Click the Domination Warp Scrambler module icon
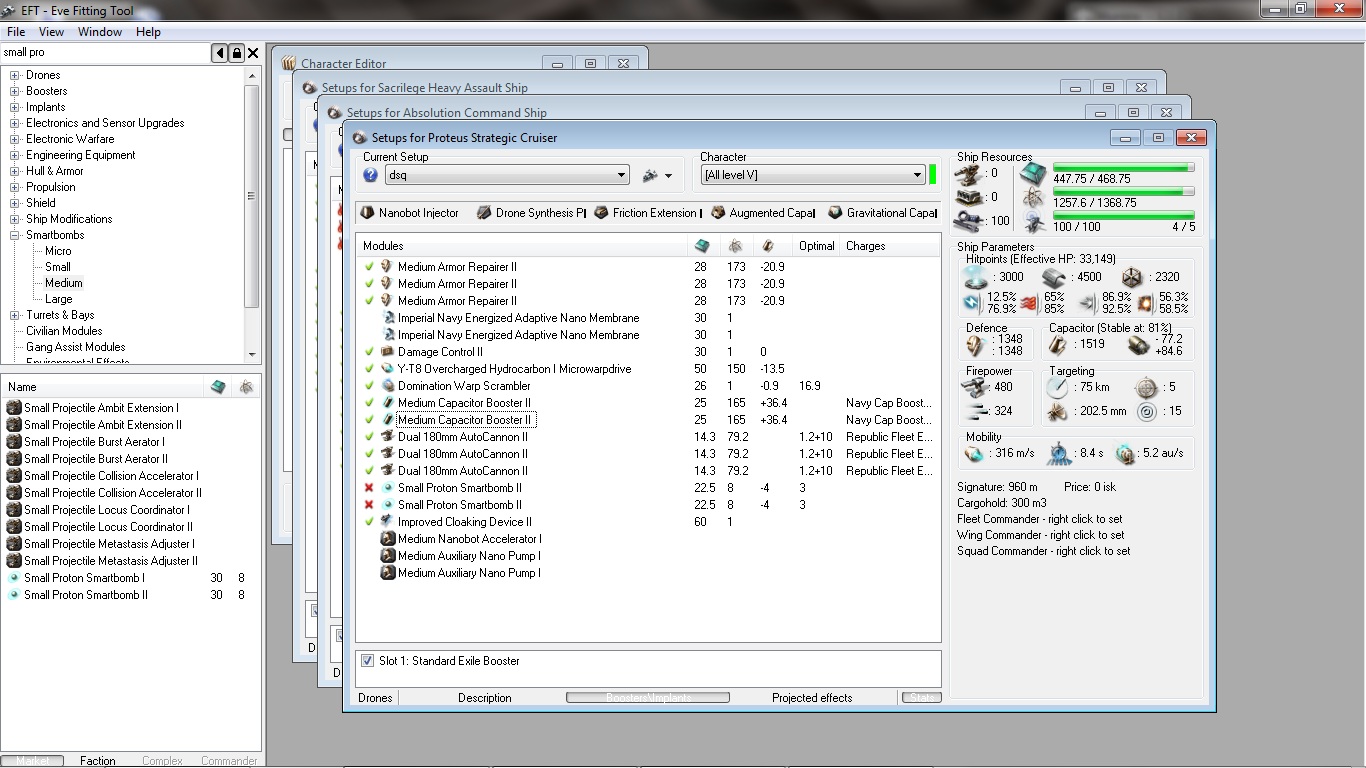 coord(387,386)
